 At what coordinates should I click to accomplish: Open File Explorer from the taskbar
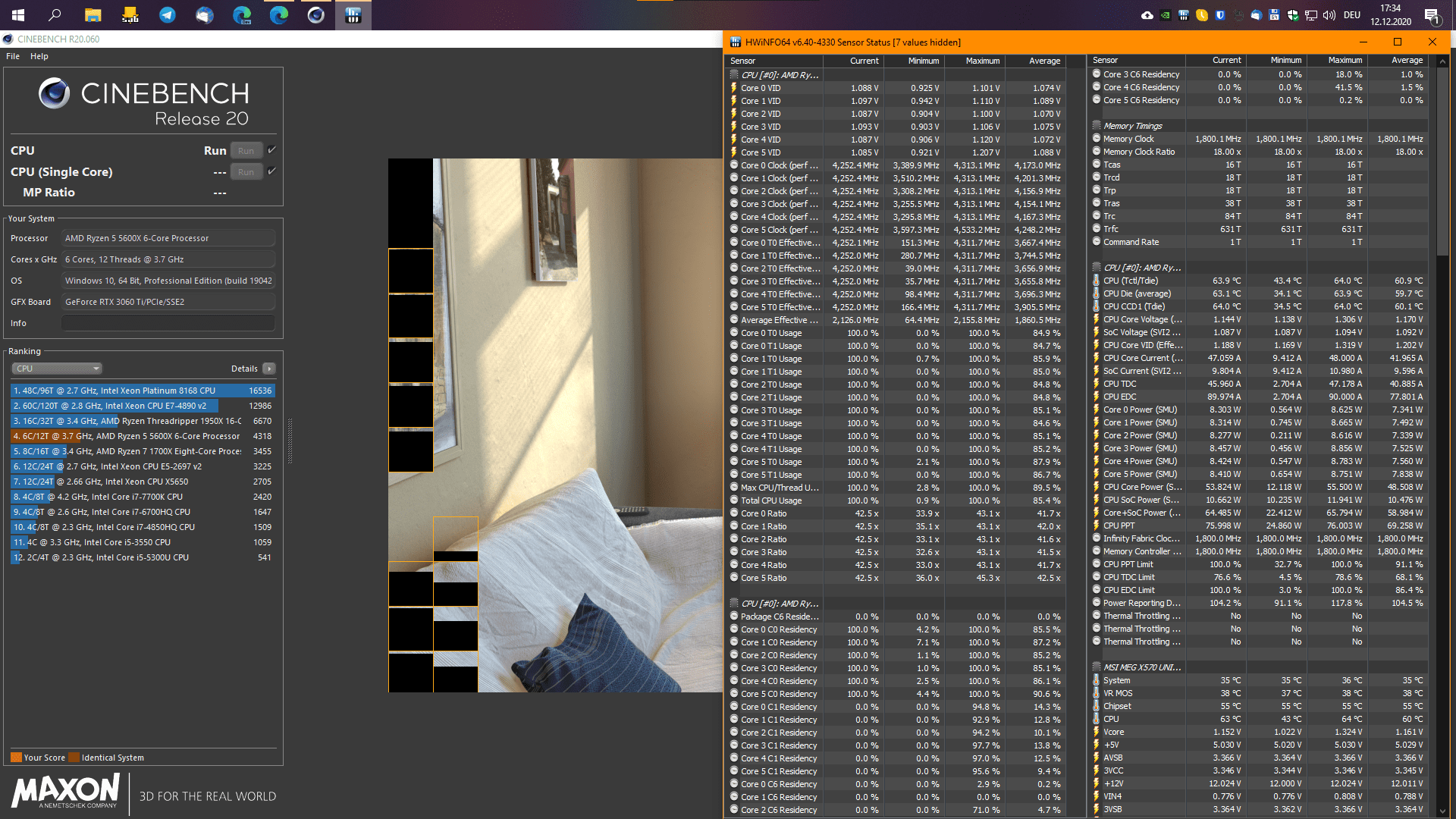coord(93,15)
